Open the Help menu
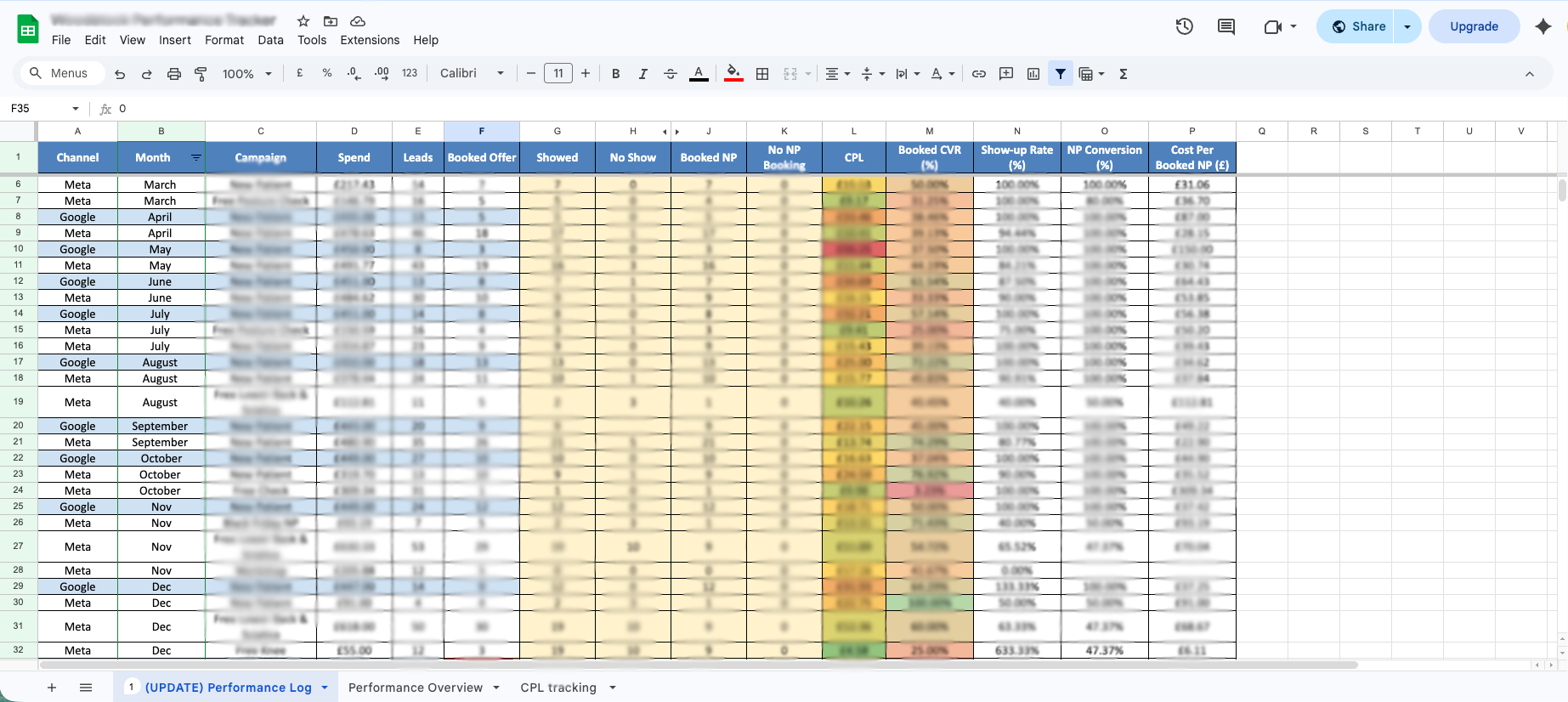 pos(426,40)
